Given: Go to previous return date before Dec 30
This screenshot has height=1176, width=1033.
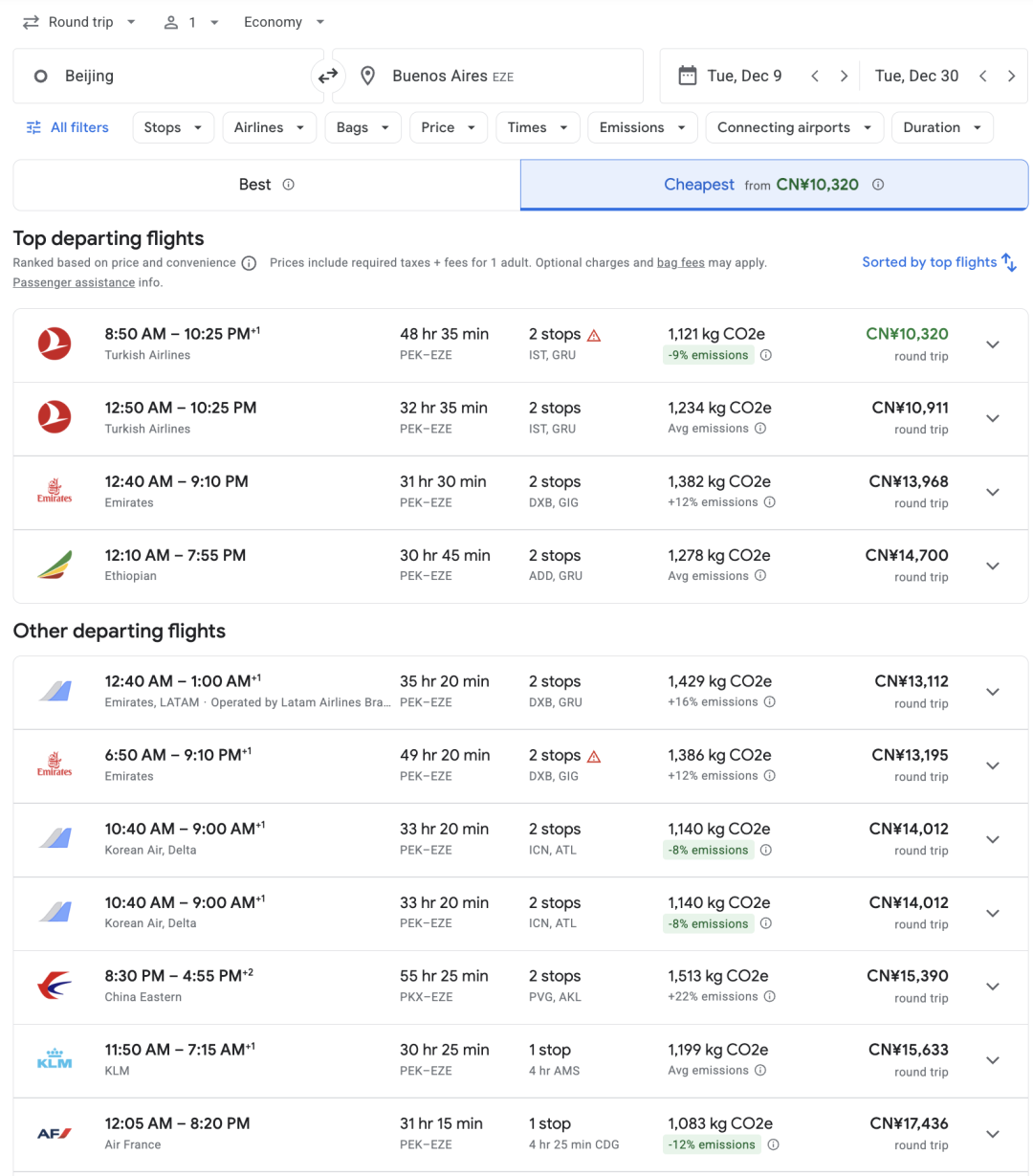Looking at the screenshot, I should click(982, 76).
